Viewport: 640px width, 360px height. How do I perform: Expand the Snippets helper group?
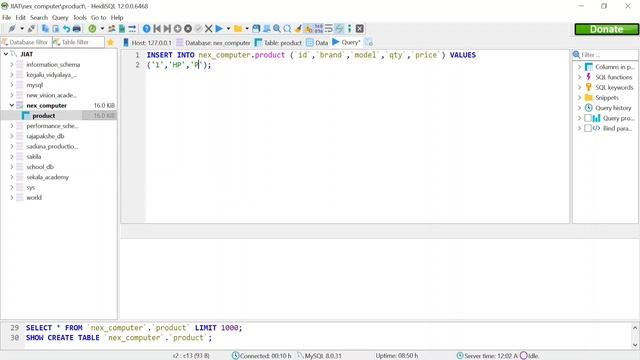coord(579,98)
